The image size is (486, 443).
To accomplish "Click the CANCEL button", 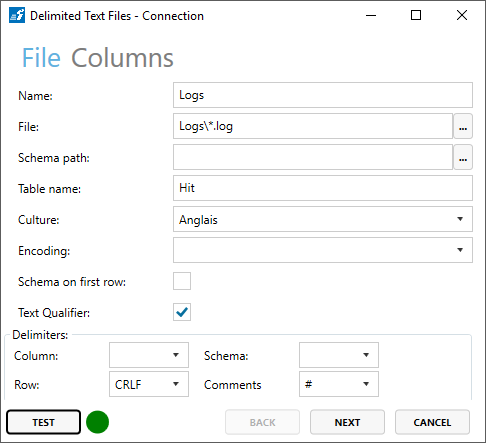I will (432, 422).
